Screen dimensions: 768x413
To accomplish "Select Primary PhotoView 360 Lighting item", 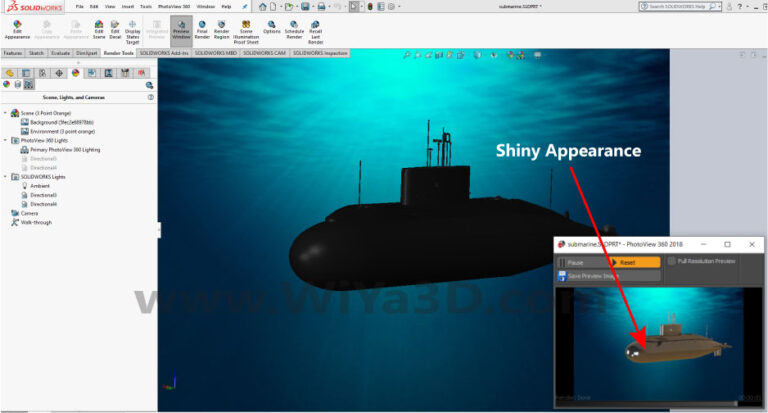I will pos(65,149).
